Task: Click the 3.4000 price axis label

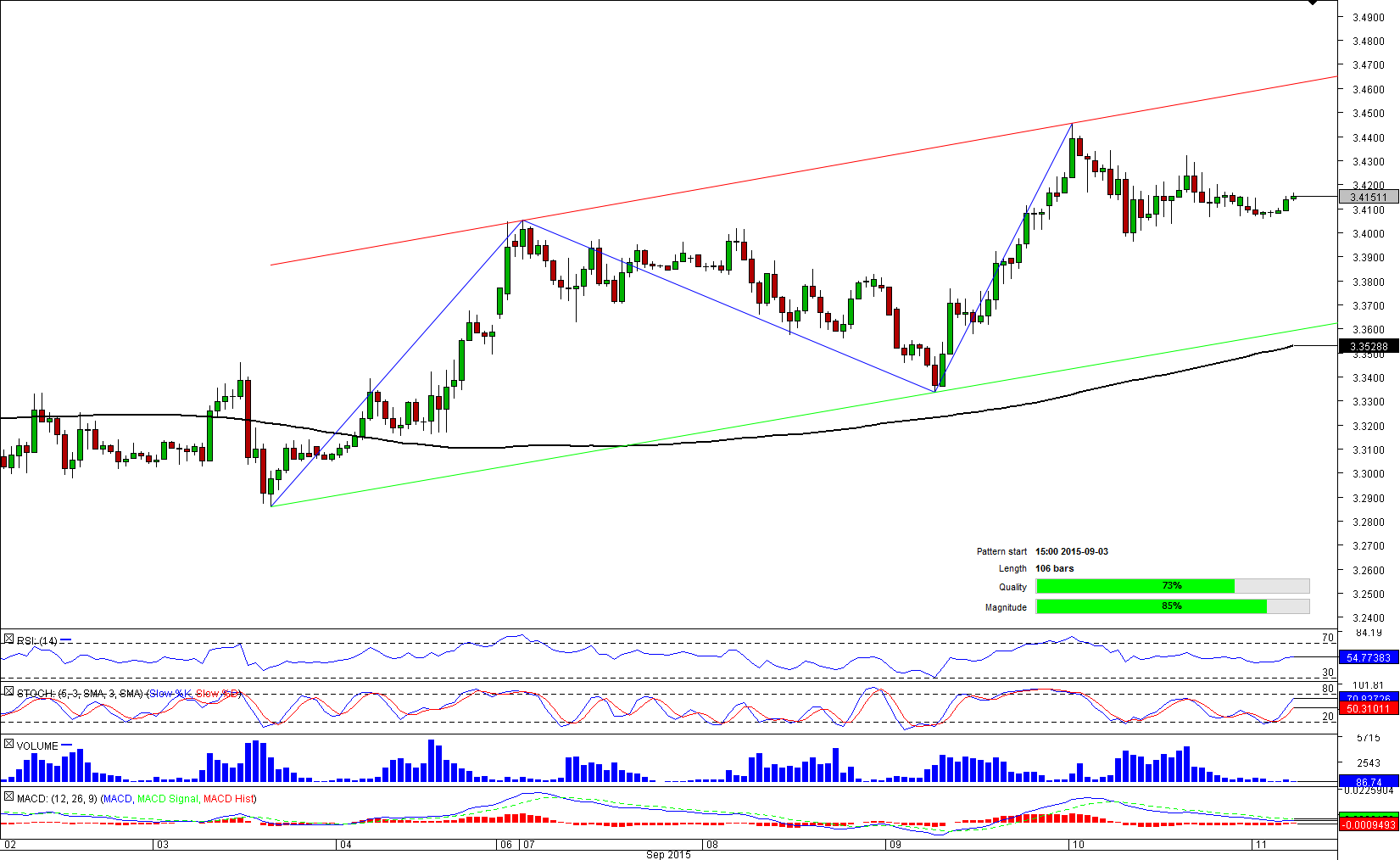Action: coord(1369,234)
